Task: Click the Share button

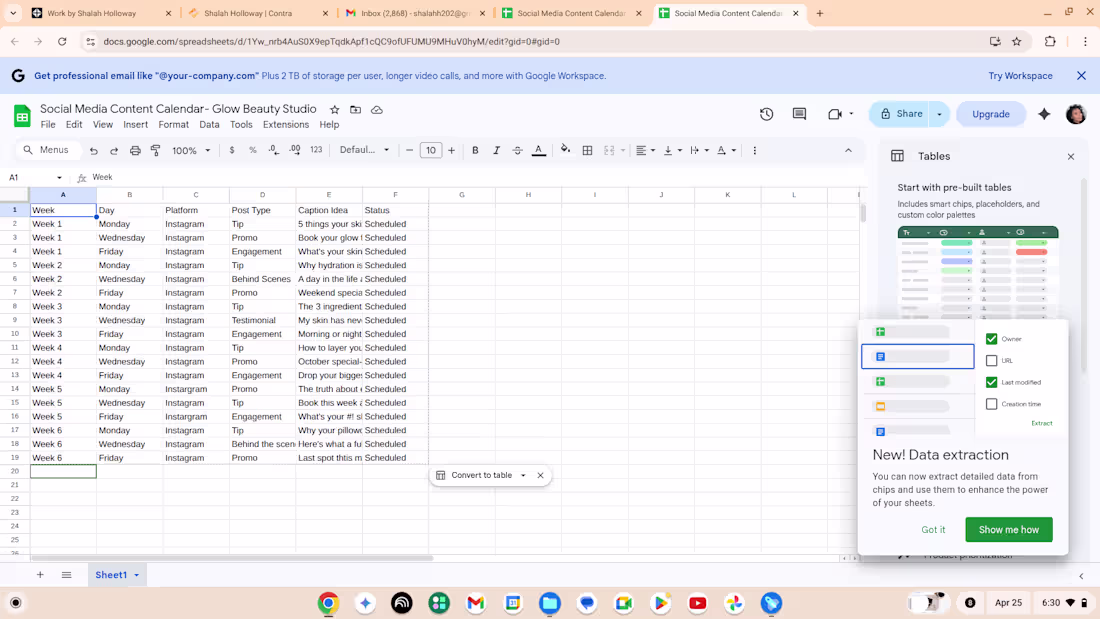Action: (901, 114)
